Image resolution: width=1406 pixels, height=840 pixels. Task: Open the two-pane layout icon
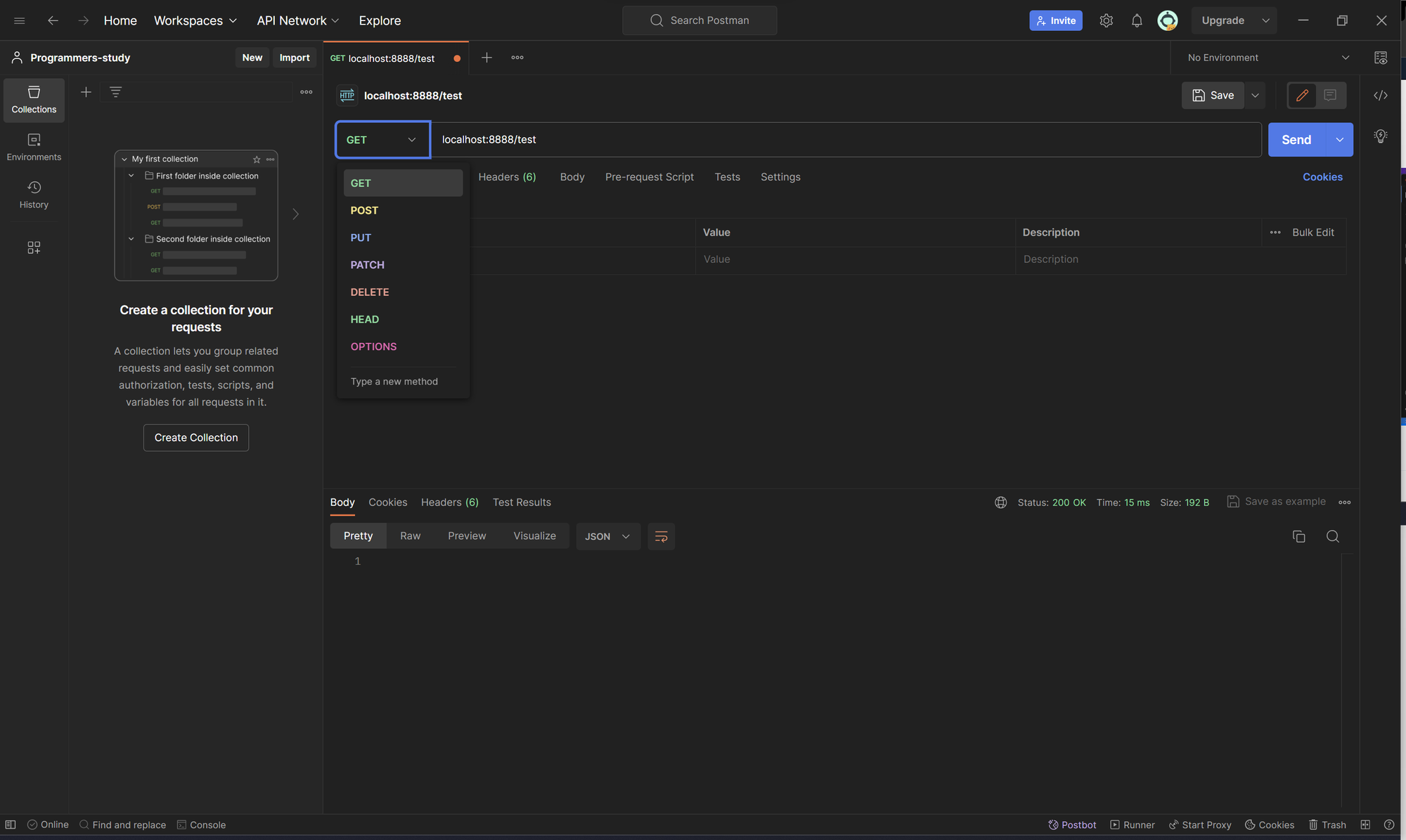[x=1365, y=825]
